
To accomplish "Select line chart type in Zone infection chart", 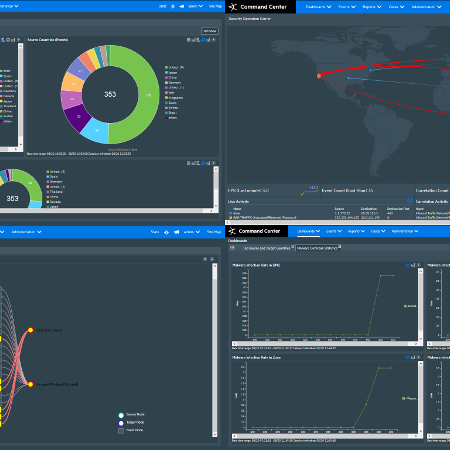I will [408, 357].
